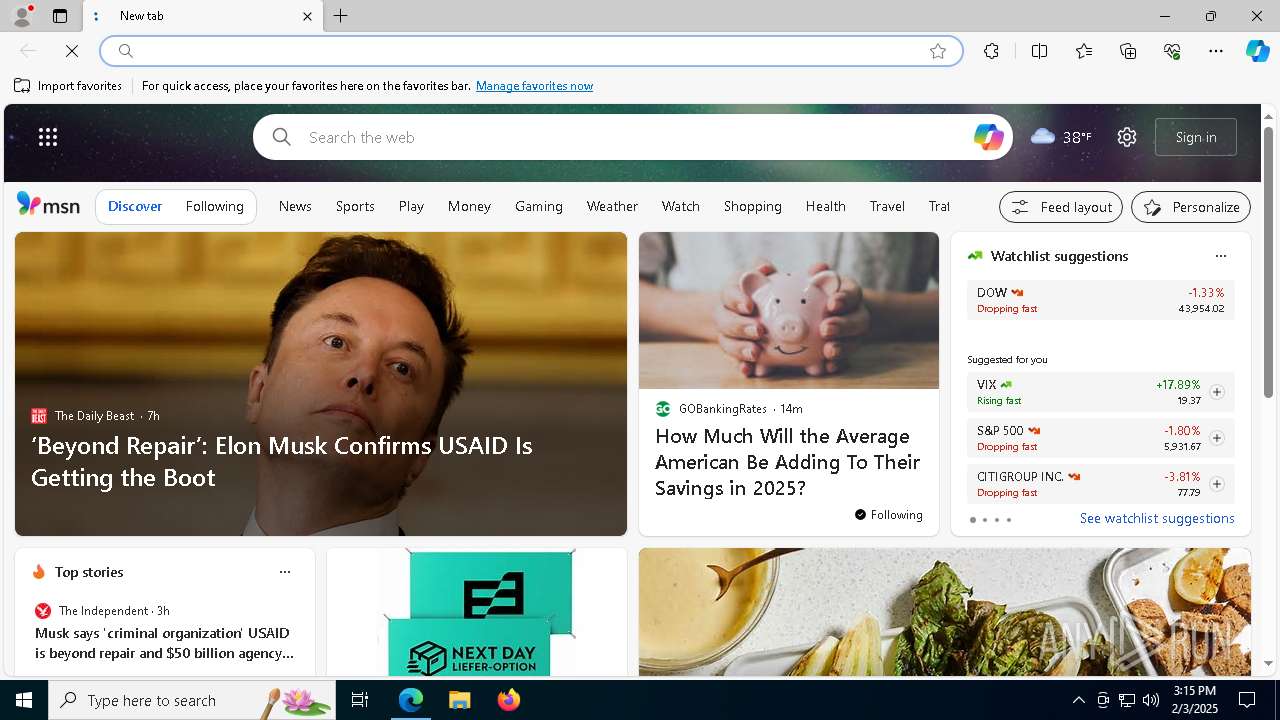The image size is (1280, 720).
Task: Open volume control in system tray
Action: 1150,700
